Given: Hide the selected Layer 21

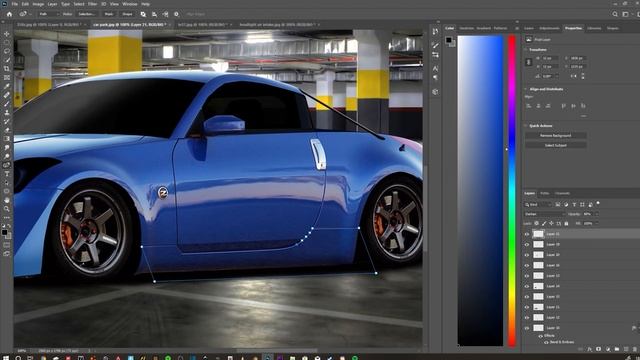Looking at the screenshot, I should [x=527, y=234].
